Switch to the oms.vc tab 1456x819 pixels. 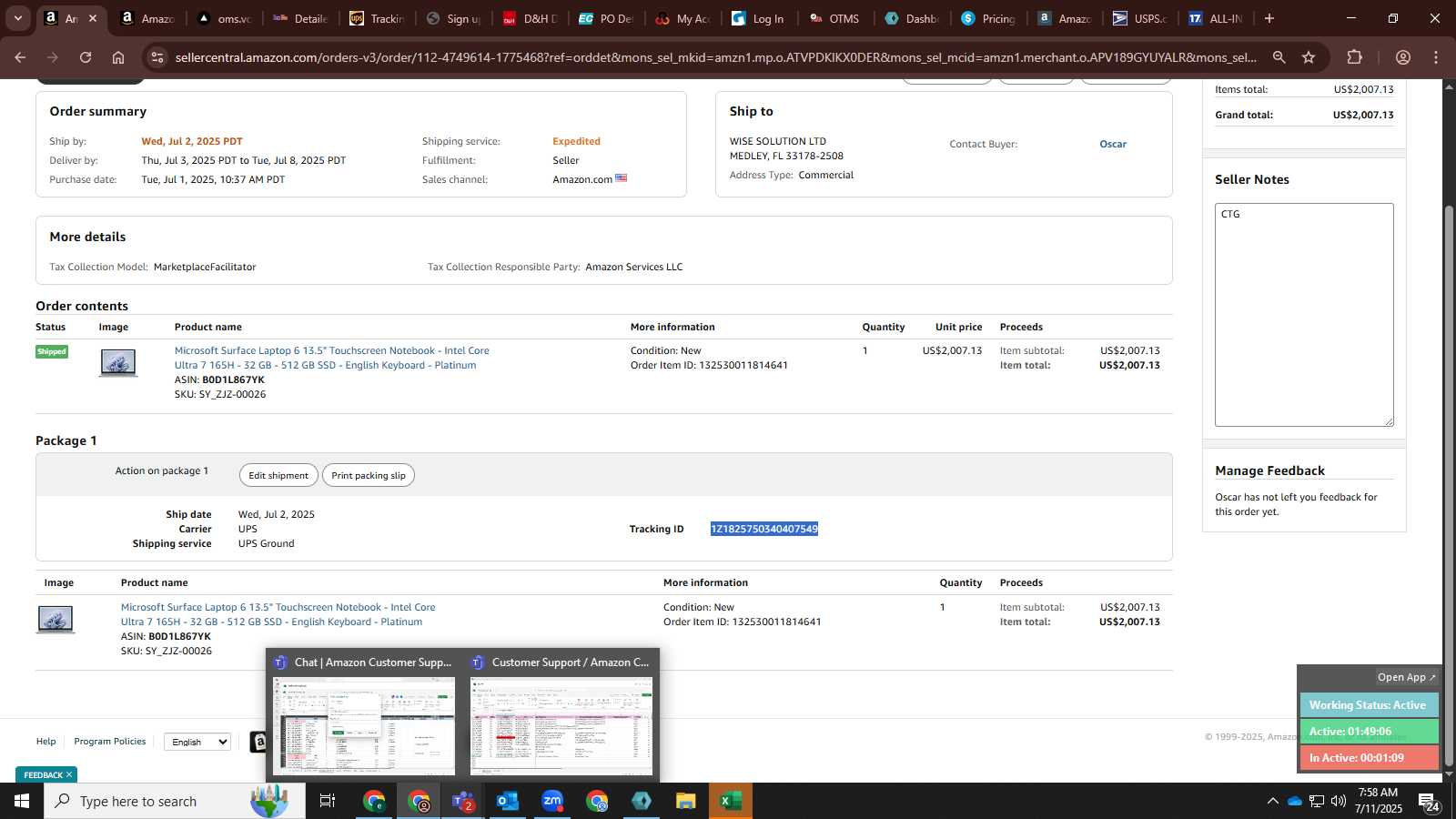coord(225,18)
